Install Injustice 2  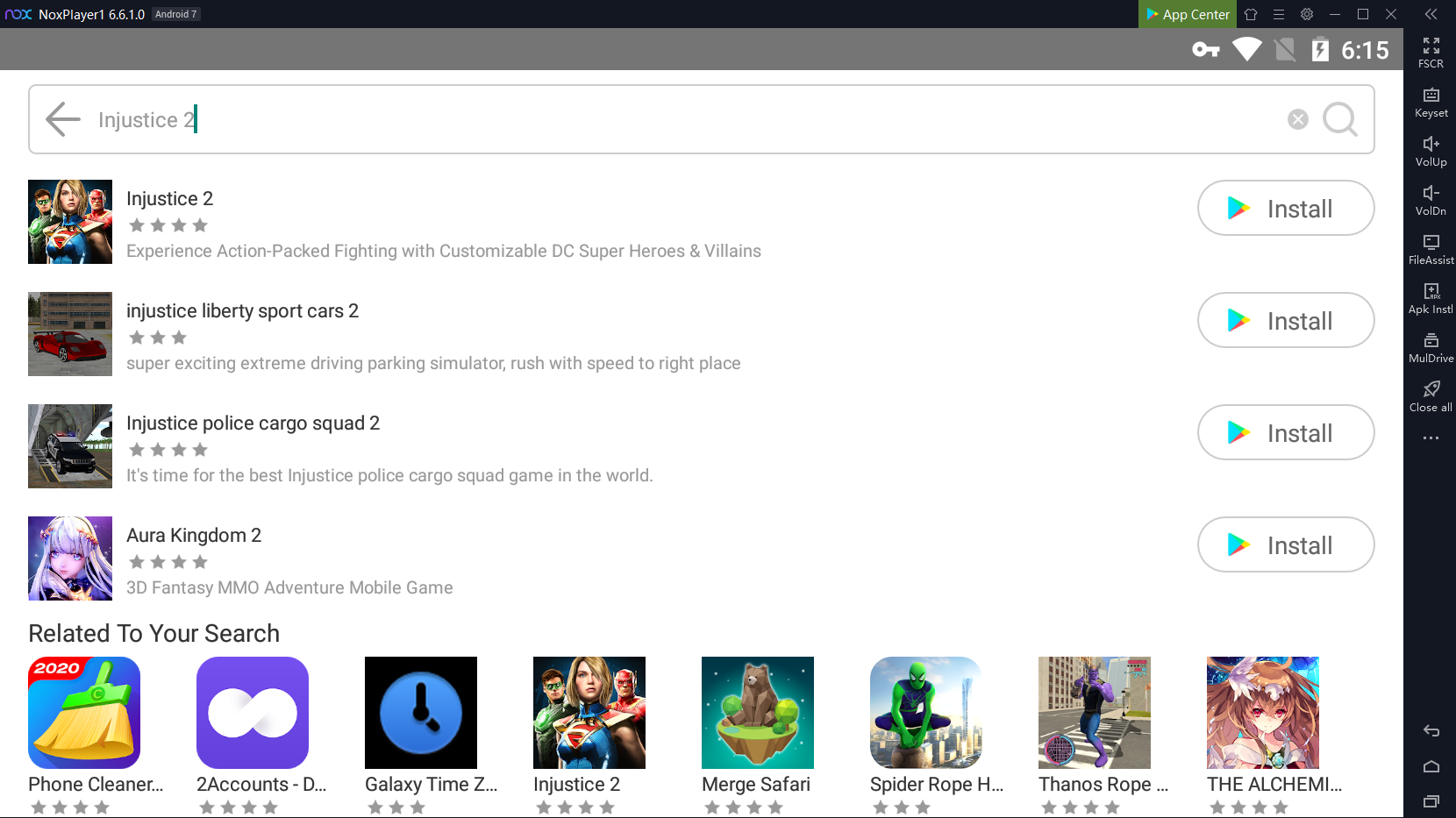pyautogui.click(x=1286, y=208)
